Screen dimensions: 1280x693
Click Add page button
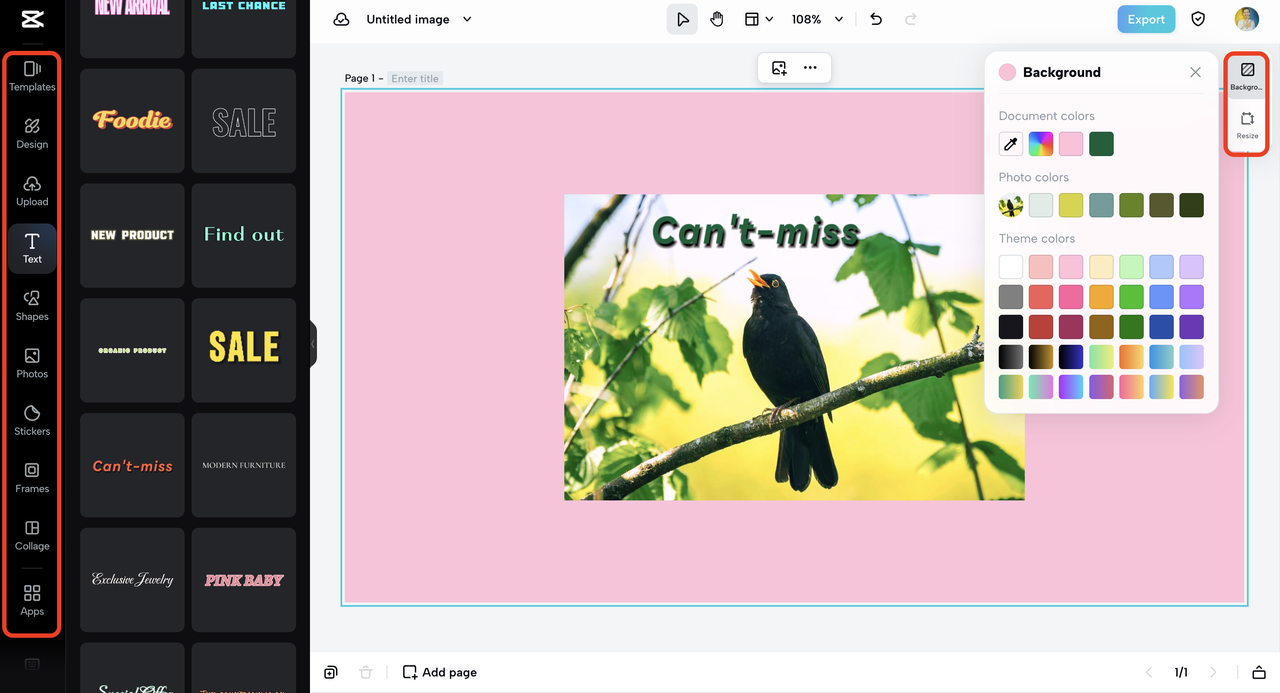pos(440,672)
